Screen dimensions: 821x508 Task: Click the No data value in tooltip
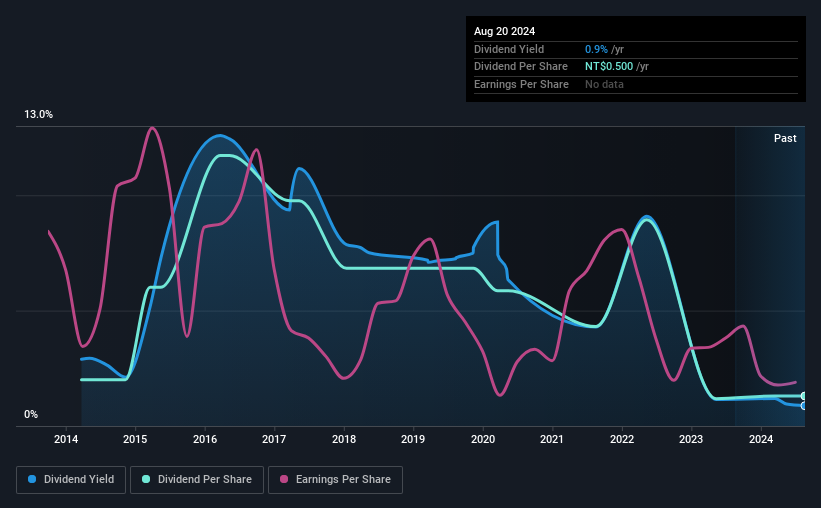coord(604,84)
